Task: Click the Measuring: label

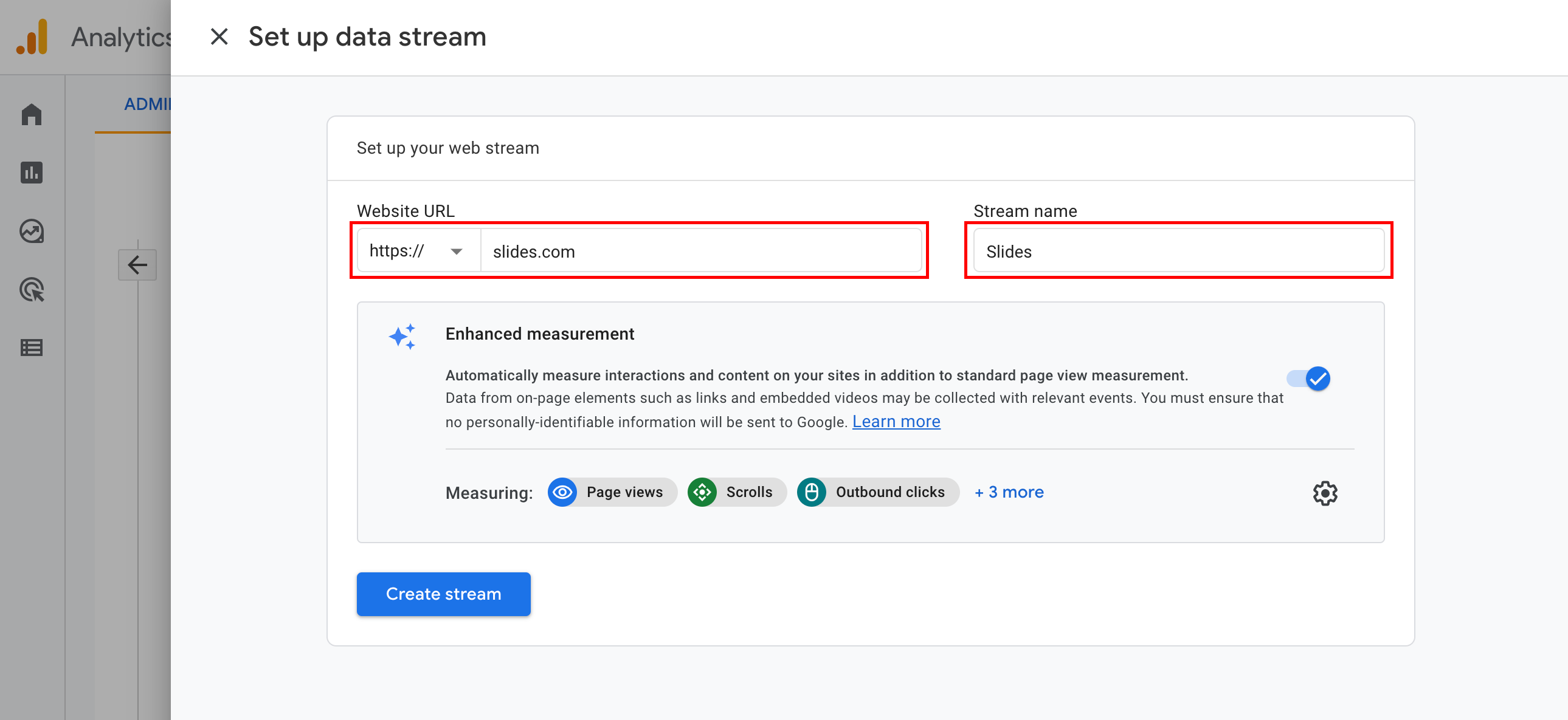Action: pos(489,493)
